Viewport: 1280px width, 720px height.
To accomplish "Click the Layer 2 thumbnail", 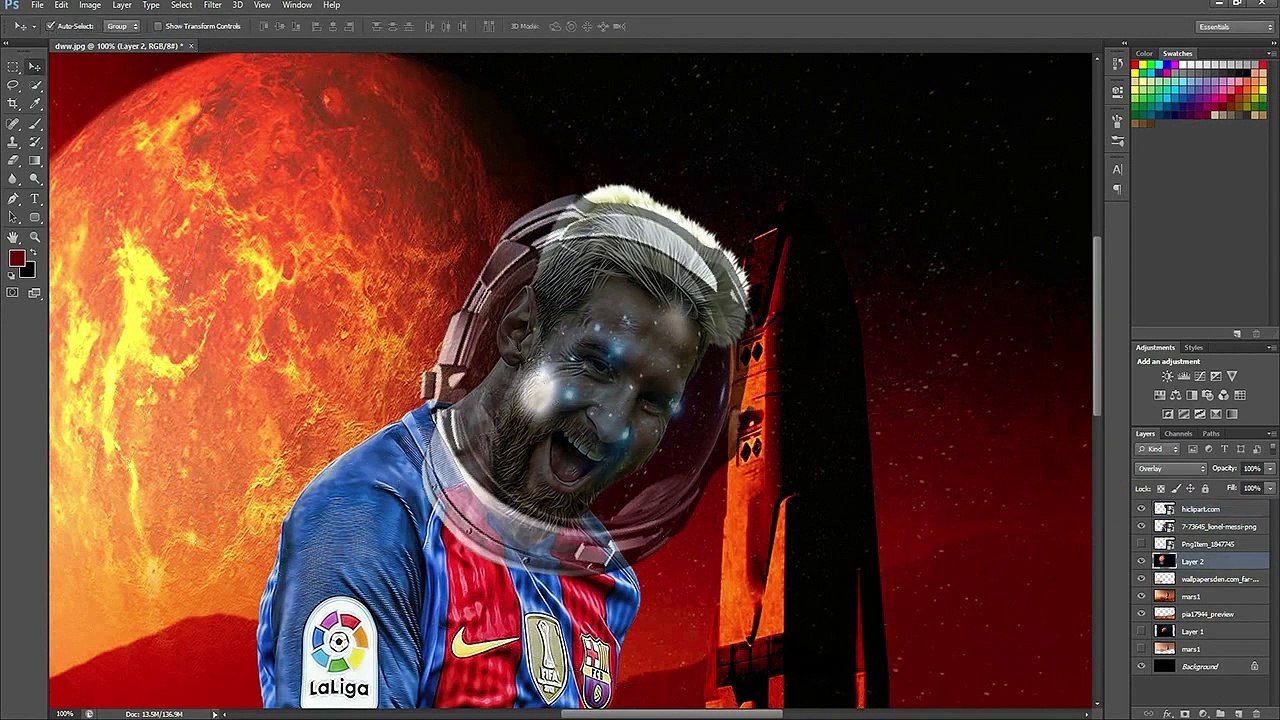I will pyautogui.click(x=1164, y=561).
